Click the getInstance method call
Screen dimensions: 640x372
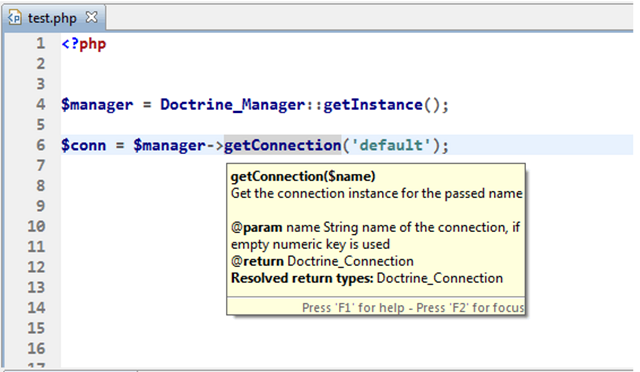373,105
